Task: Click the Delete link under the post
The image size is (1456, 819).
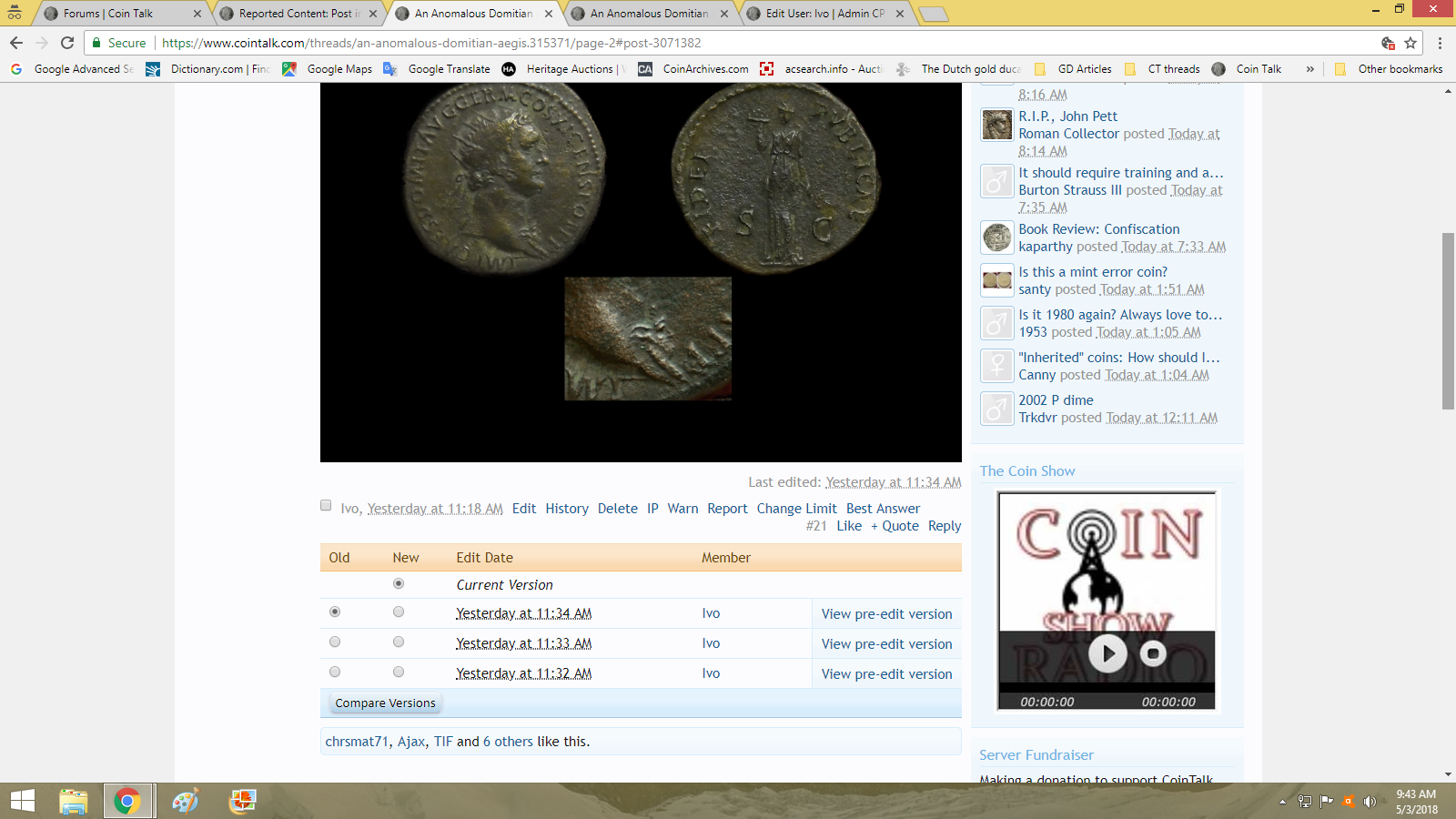Action: coord(618,509)
